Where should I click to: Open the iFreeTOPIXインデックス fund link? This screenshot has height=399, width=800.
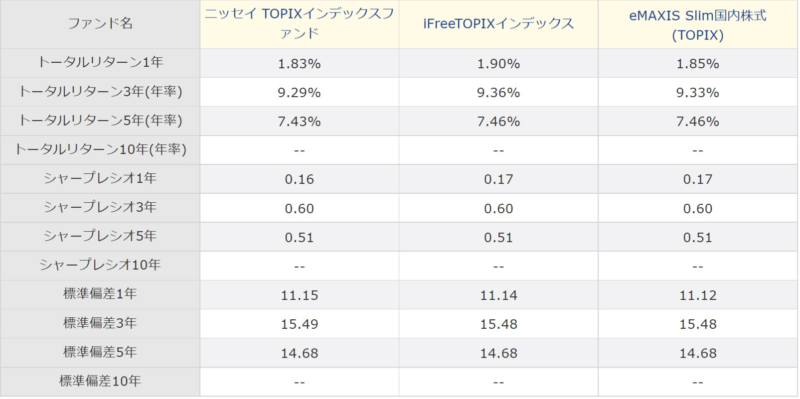pyautogui.click(x=498, y=23)
